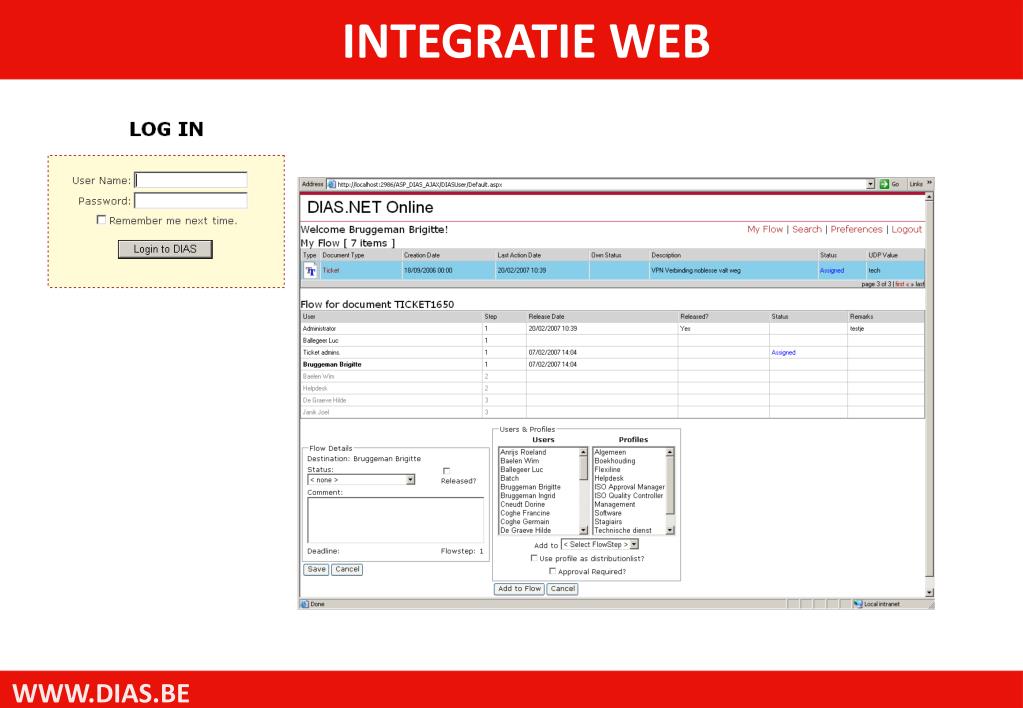Tick the Released? checkbox
1023x708 pixels.
tap(446, 471)
